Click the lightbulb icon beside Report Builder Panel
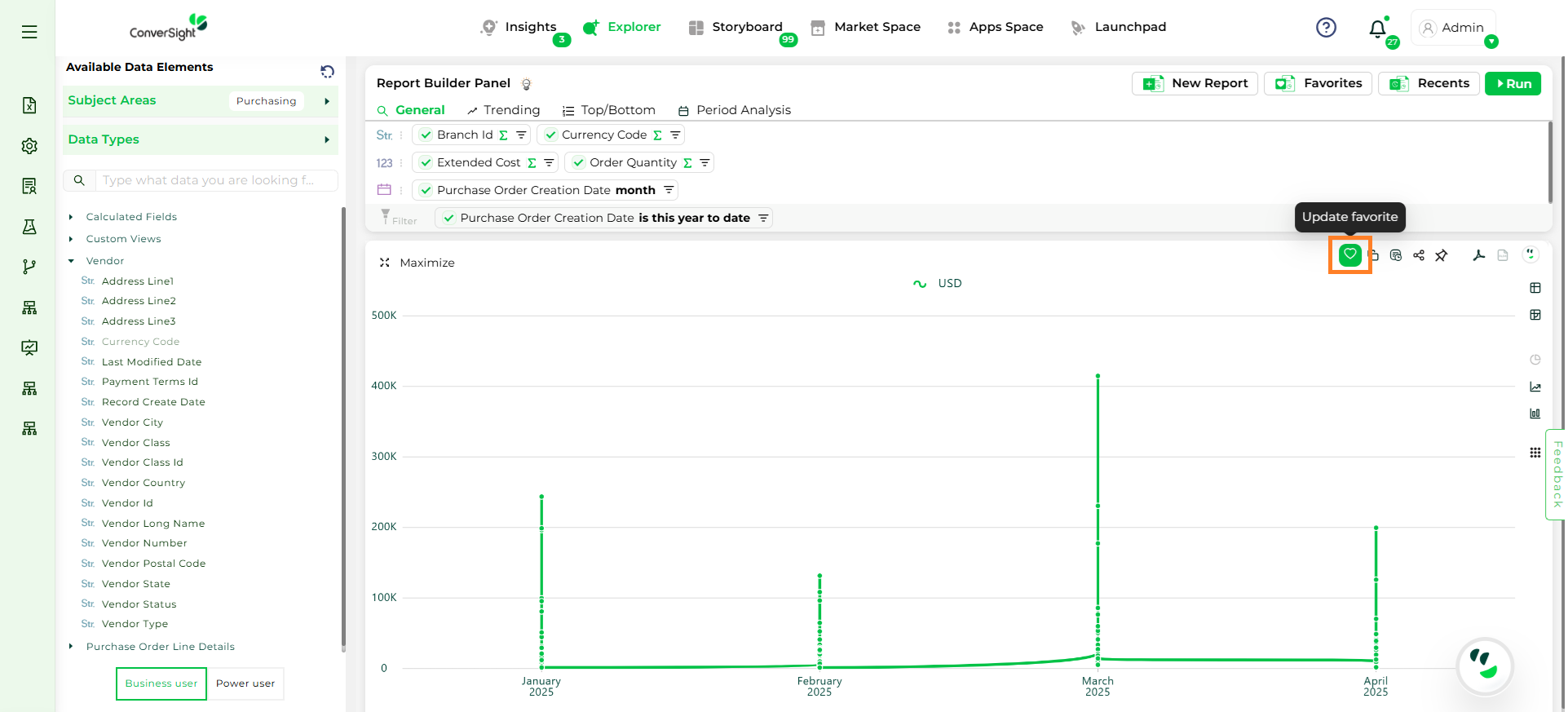 click(x=527, y=84)
